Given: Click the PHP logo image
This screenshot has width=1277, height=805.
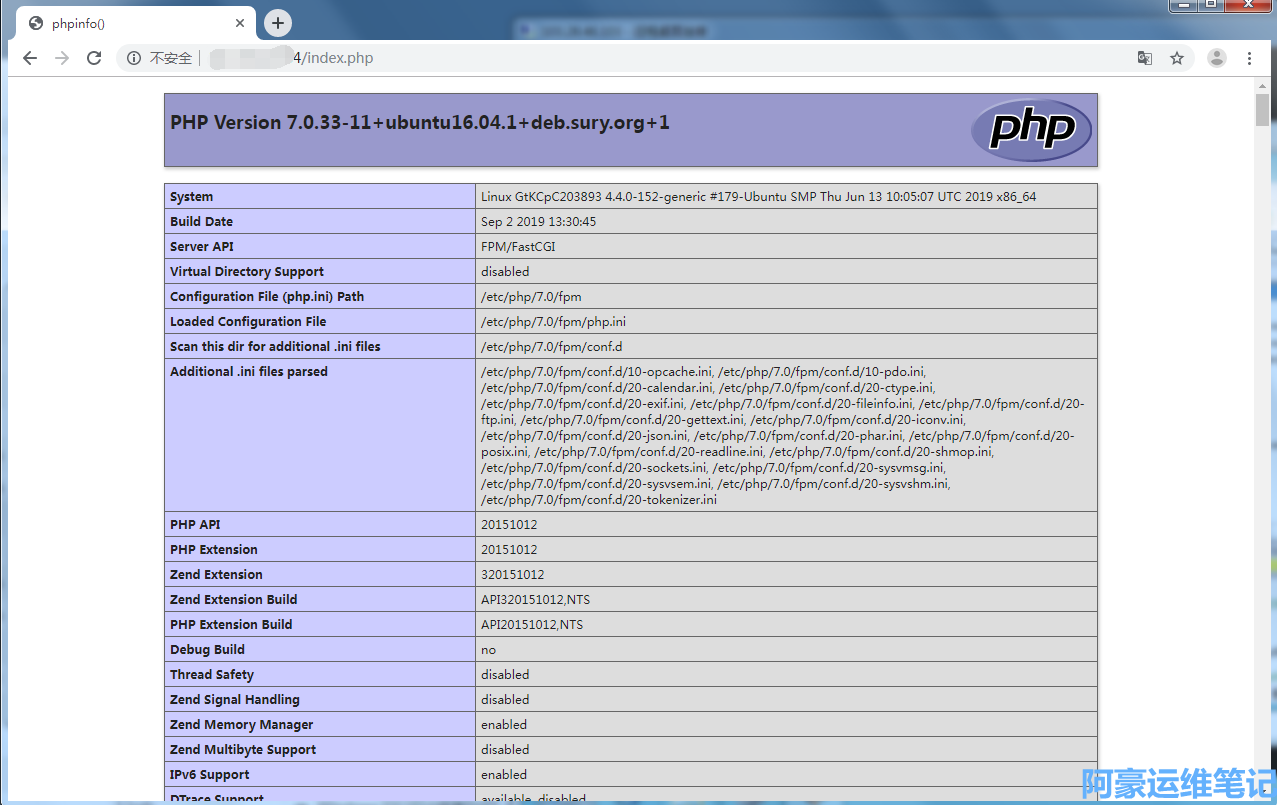Looking at the screenshot, I should pyautogui.click(x=1031, y=130).
